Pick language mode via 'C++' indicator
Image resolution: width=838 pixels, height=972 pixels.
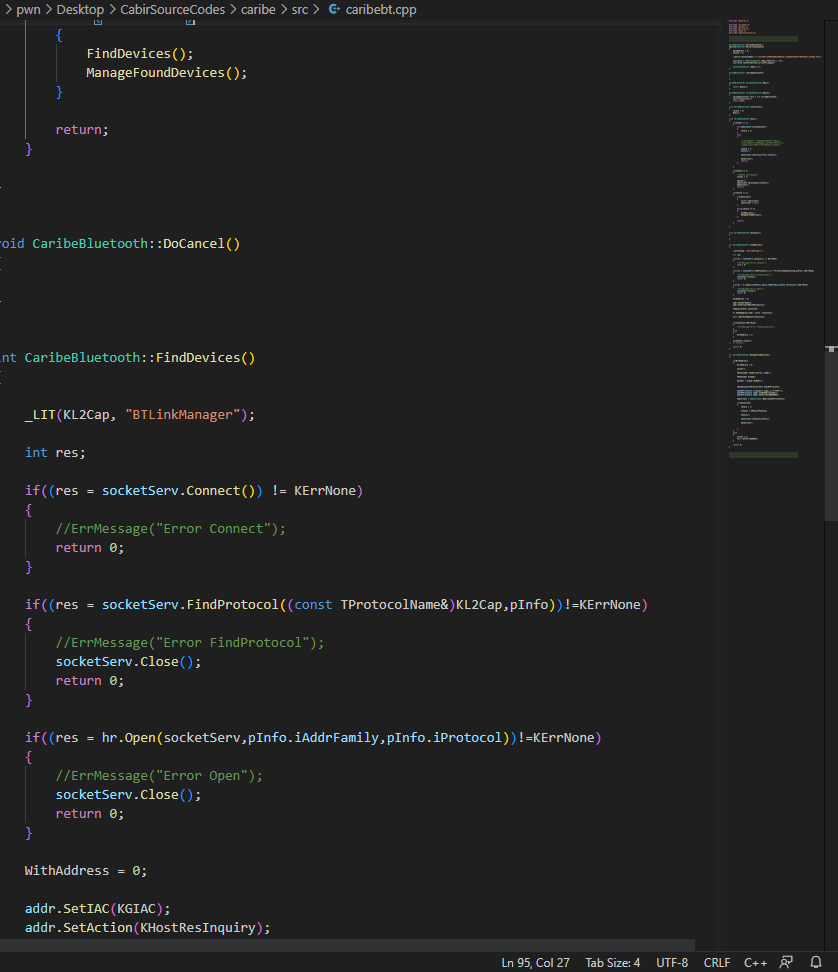click(x=755, y=962)
